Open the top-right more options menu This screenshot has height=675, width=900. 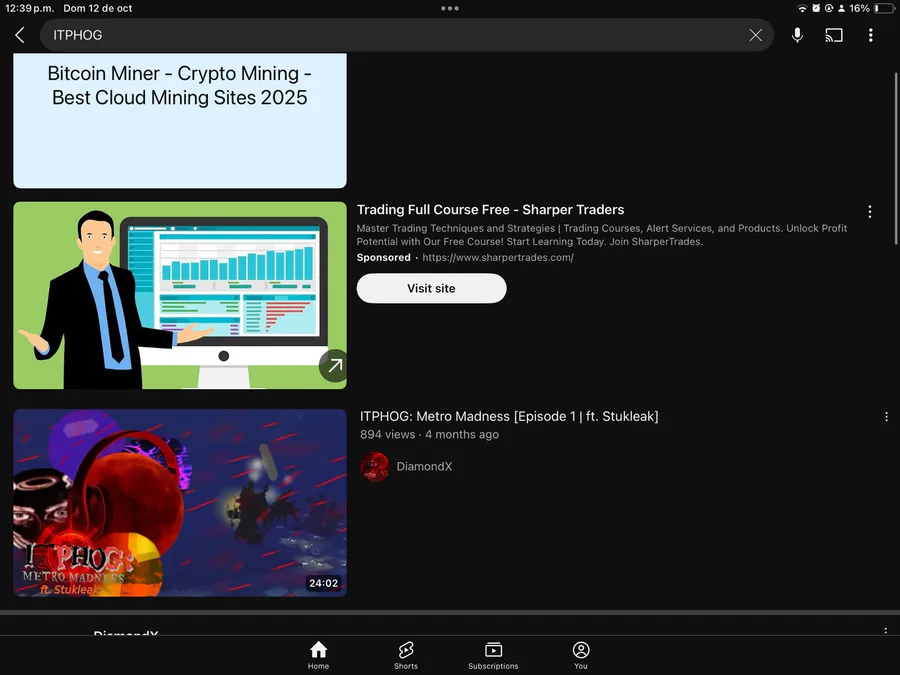point(871,35)
